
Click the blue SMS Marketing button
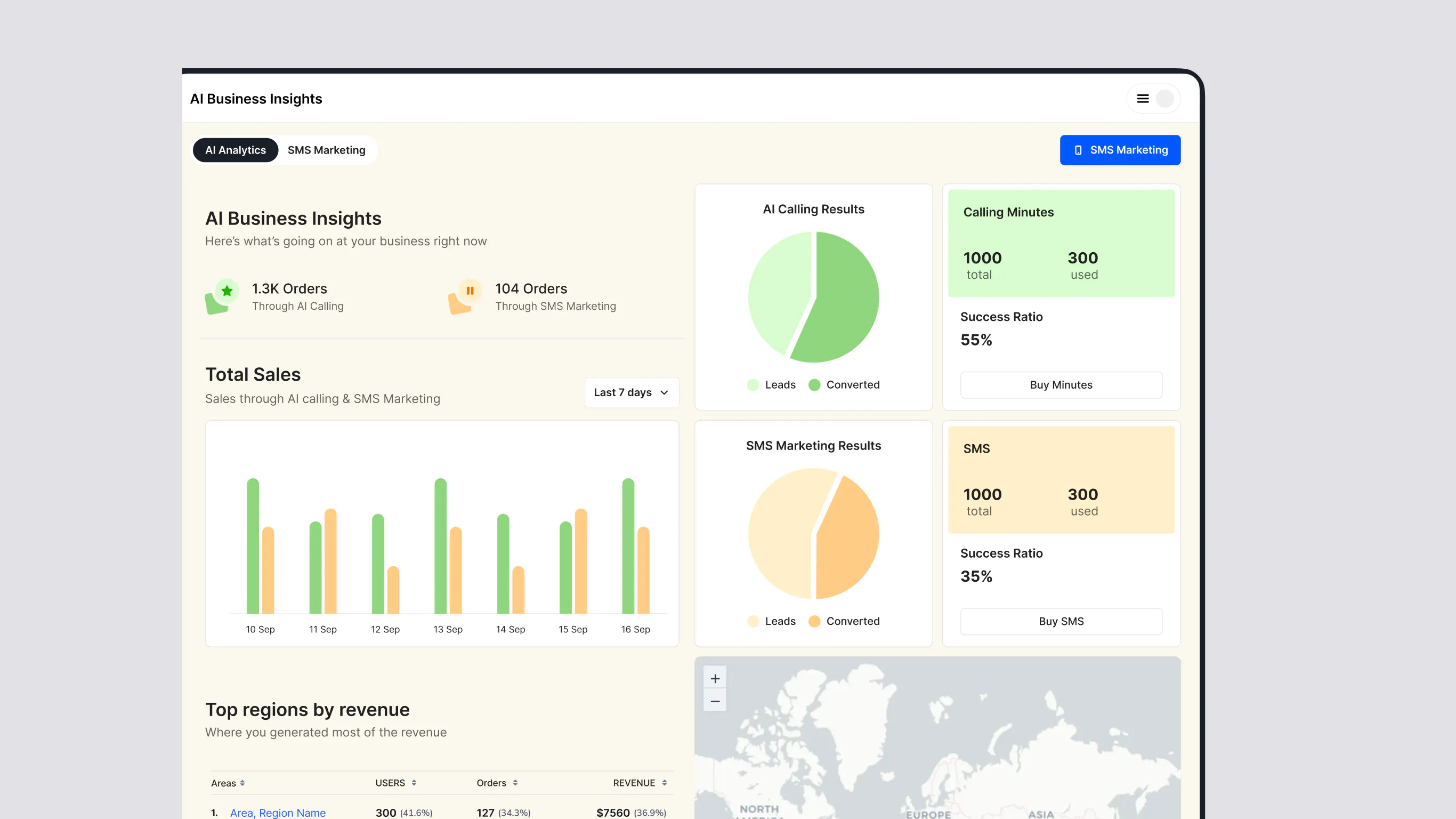[x=1120, y=150]
